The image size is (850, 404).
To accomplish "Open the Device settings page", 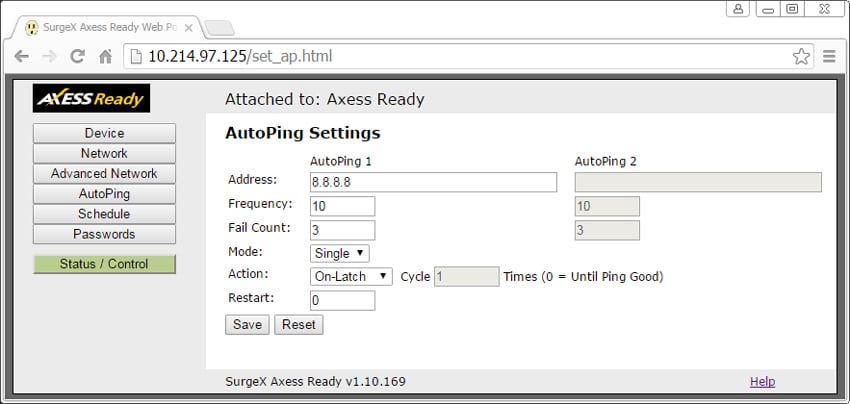I will [104, 133].
